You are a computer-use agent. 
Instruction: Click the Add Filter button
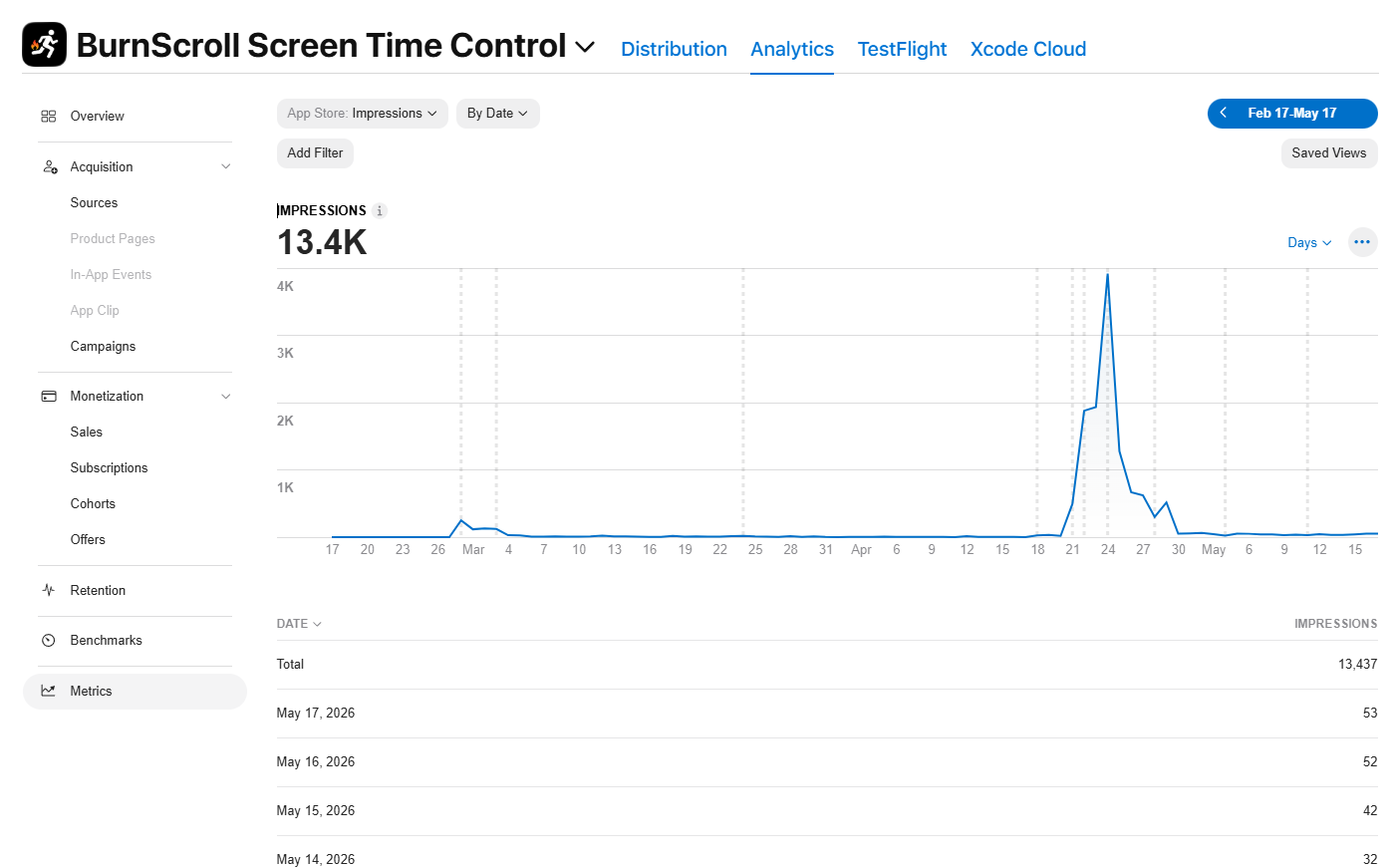(315, 153)
